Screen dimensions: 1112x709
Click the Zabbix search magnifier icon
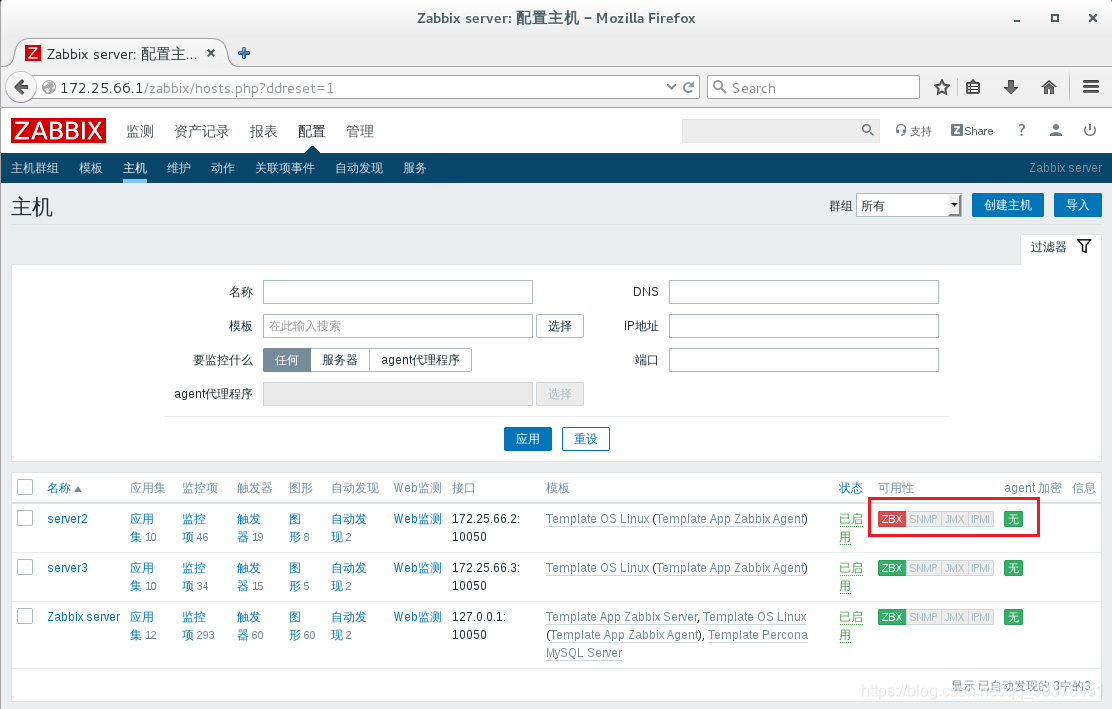[x=867, y=130]
